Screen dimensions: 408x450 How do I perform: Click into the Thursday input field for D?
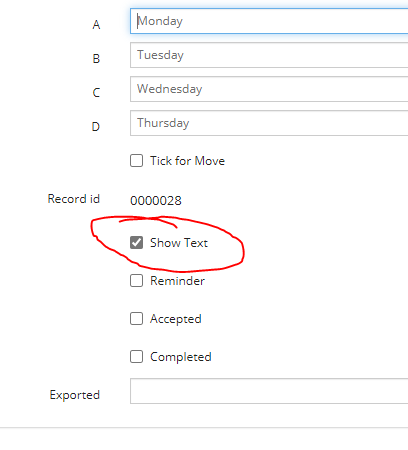[269, 123]
